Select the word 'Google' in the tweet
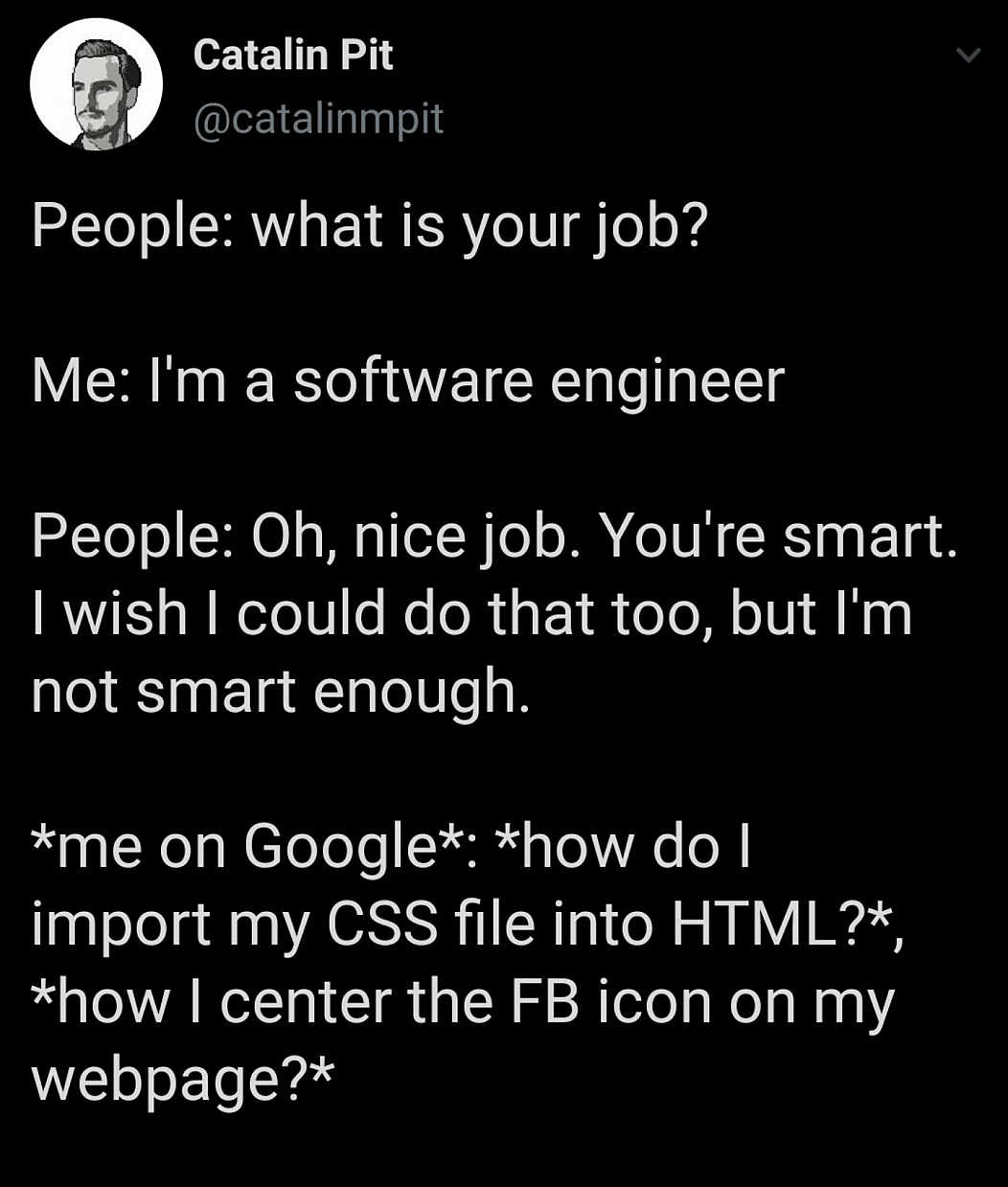Screen dimensions: 1008x1187 (332, 847)
